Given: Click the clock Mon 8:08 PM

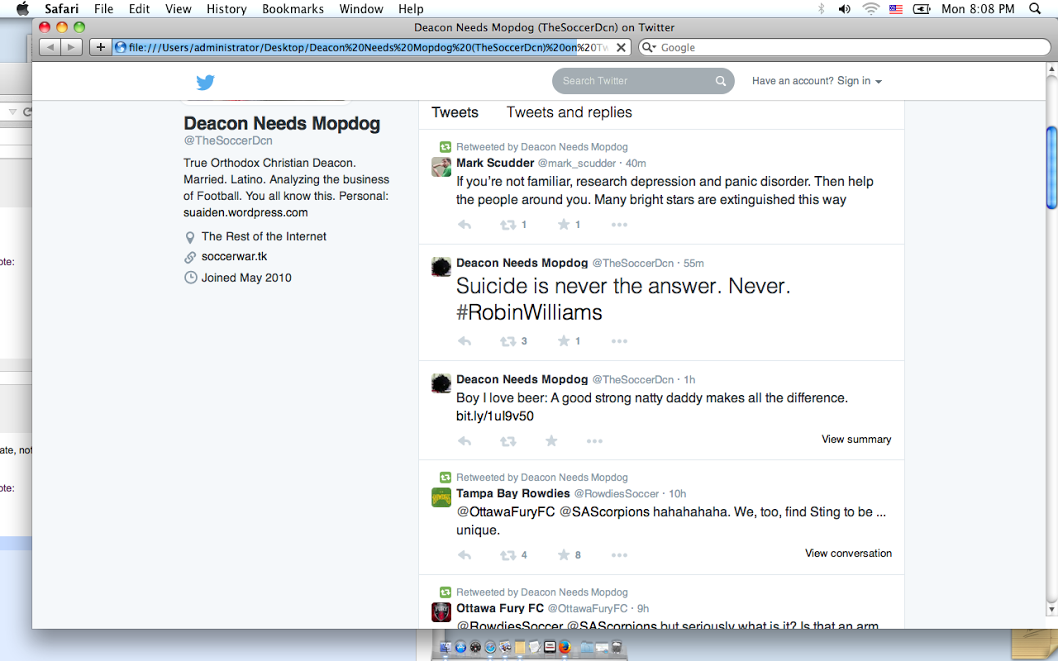Looking at the screenshot, I should click(x=978, y=9).
